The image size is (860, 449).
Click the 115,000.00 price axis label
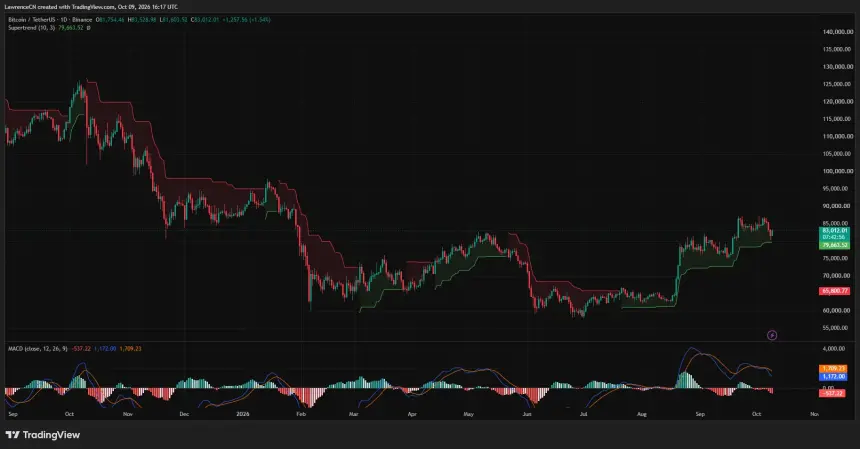pos(838,119)
